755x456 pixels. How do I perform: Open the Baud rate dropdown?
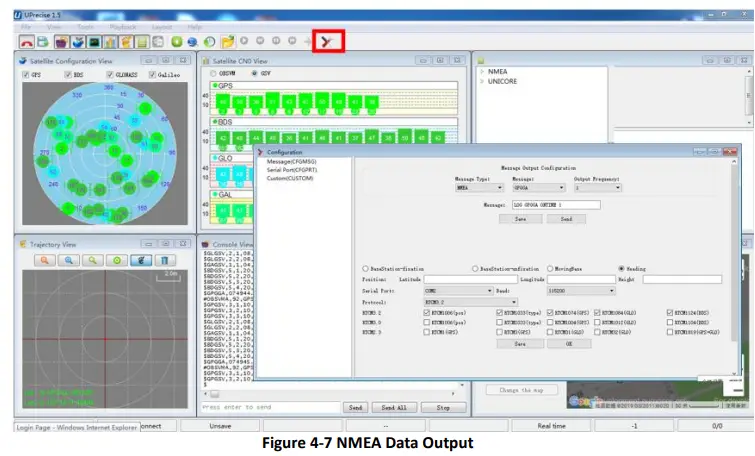(581, 291)
